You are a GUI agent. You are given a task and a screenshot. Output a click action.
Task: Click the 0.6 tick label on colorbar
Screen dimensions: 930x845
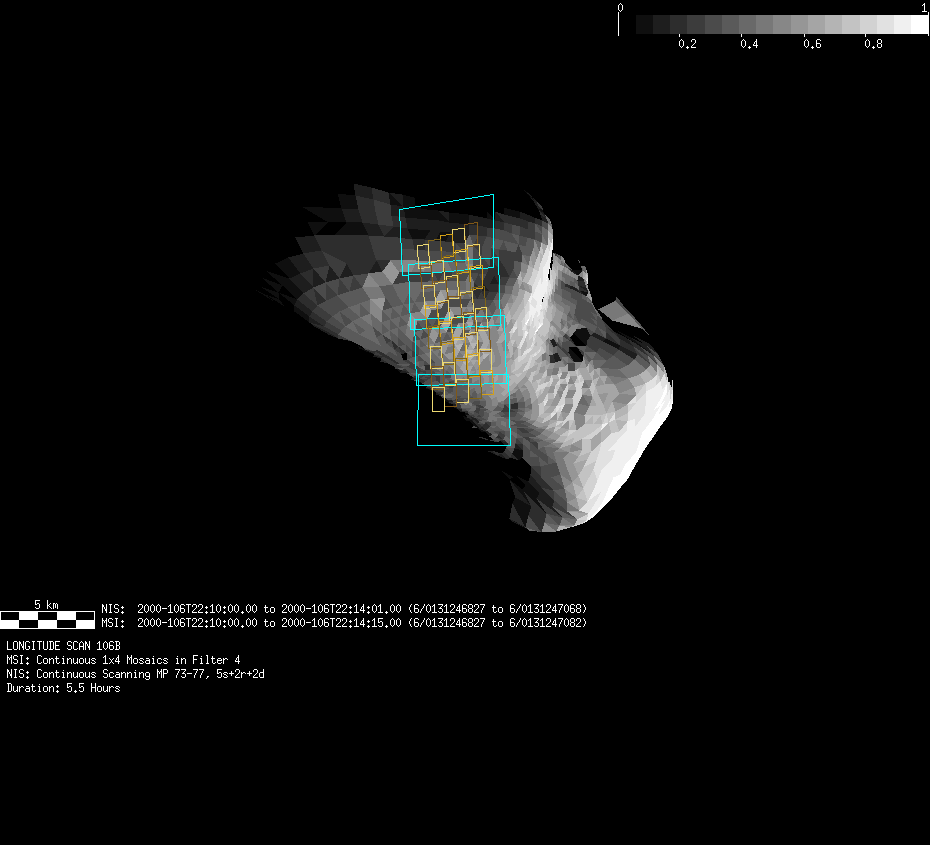point(811,45)
